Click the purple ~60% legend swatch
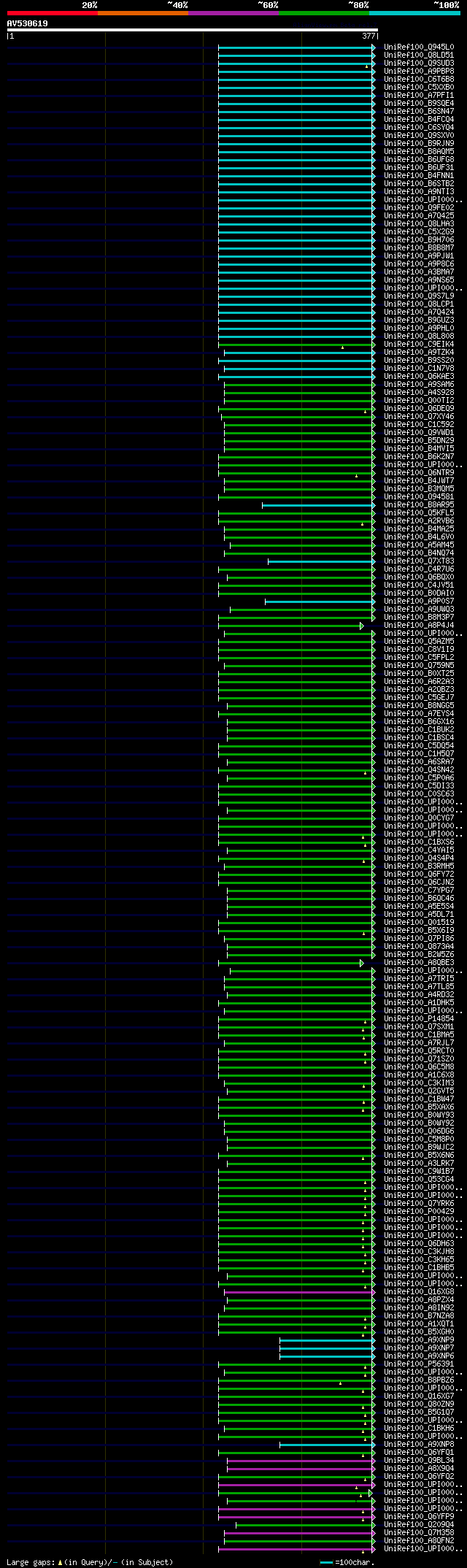Image resolution: width=467 pixels, height=1568 pixels. (x=233, y=13)
